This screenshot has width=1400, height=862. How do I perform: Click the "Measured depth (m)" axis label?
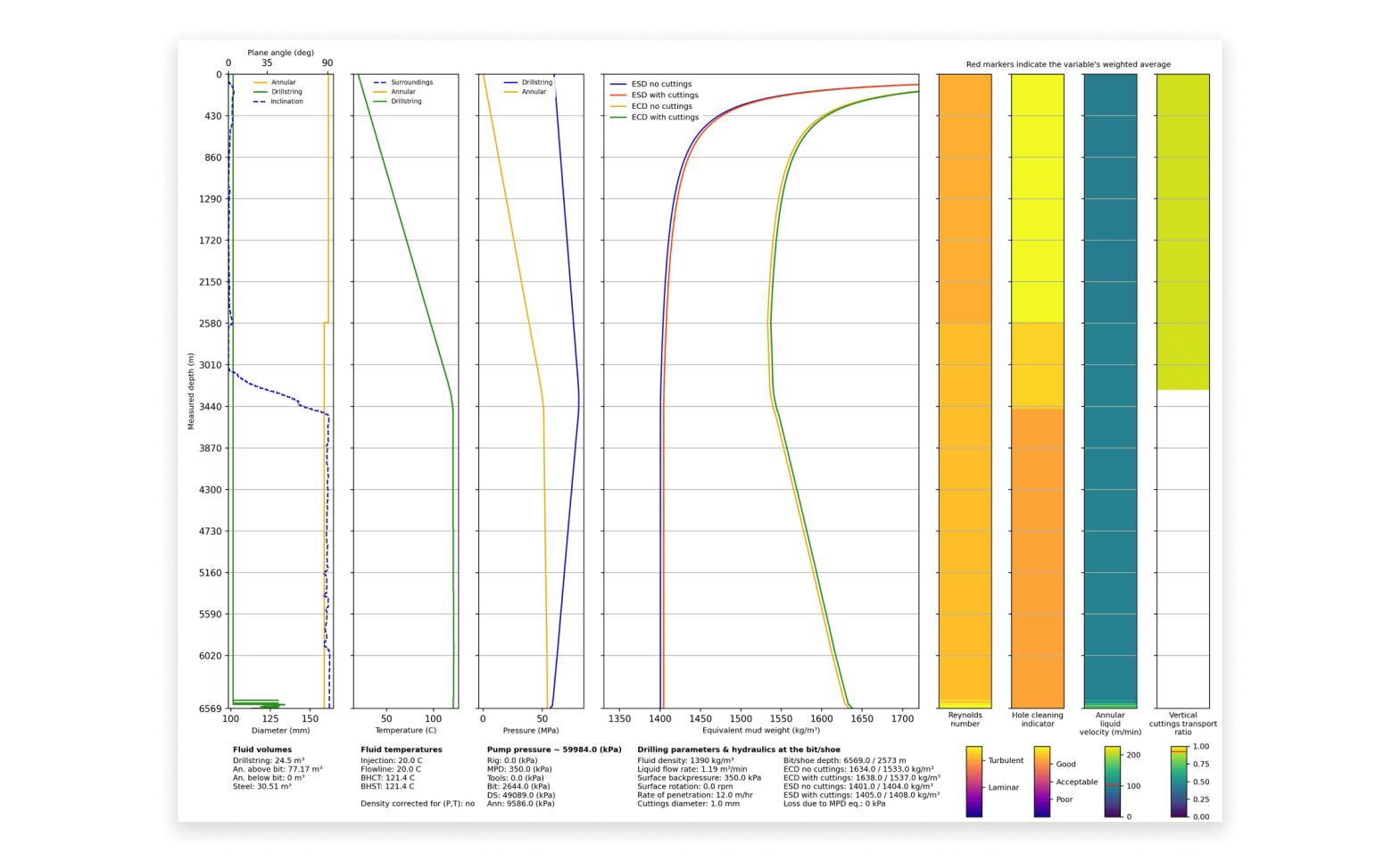click(191, 391)
